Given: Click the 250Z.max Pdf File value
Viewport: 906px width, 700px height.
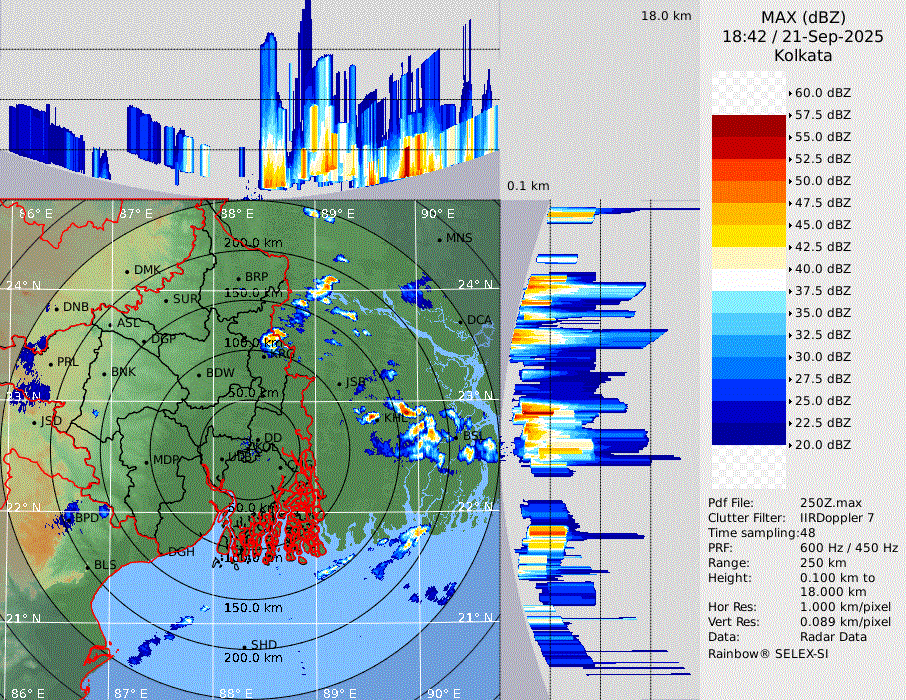Looking at the screenshot, I should (x=825, y=503).
